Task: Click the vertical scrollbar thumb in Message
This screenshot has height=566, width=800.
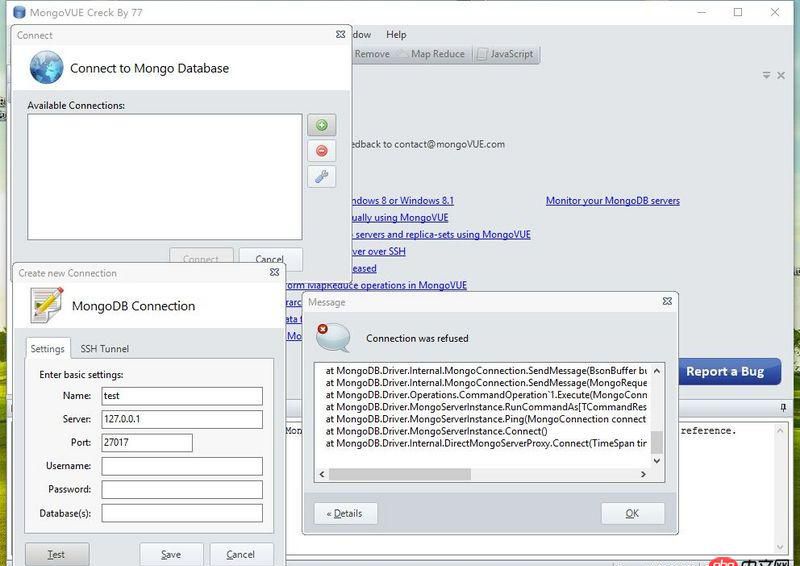Action: [657, 442]
